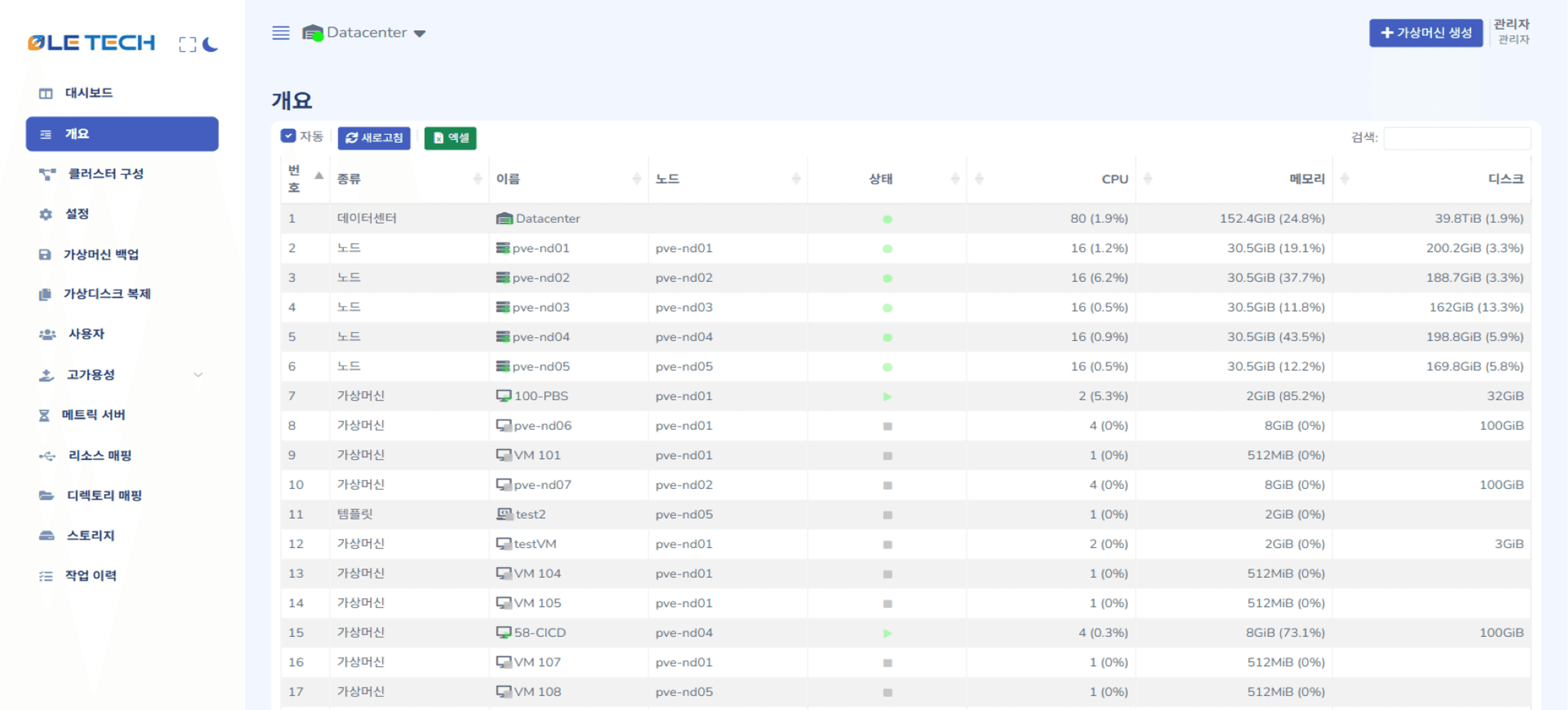Click online status dot for pve-nd03 node
Viewport: 1568px width, 710px height.
click(x=888, y=308)
